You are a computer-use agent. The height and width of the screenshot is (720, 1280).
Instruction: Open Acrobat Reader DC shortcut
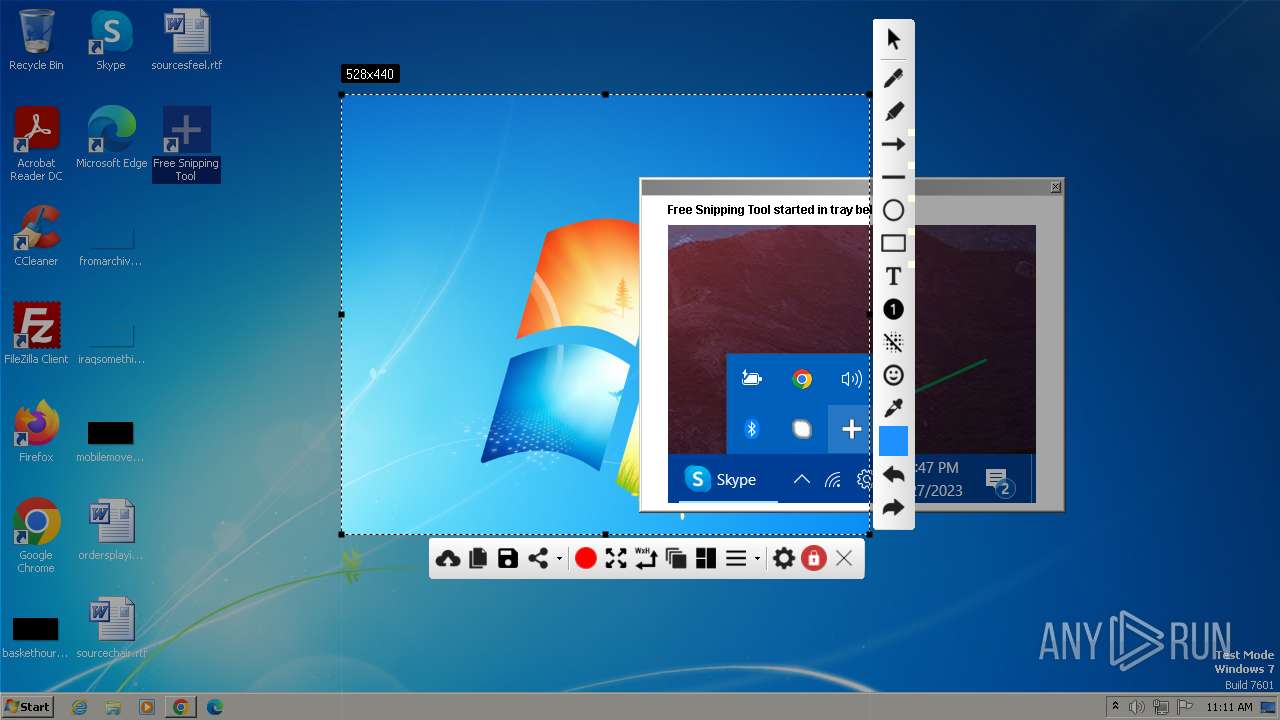point(36,144)
